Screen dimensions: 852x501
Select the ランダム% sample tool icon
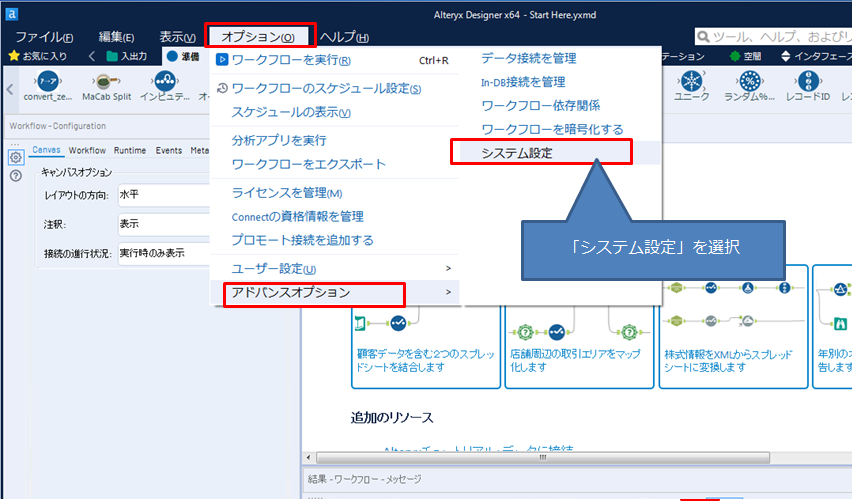pos(750,81)
